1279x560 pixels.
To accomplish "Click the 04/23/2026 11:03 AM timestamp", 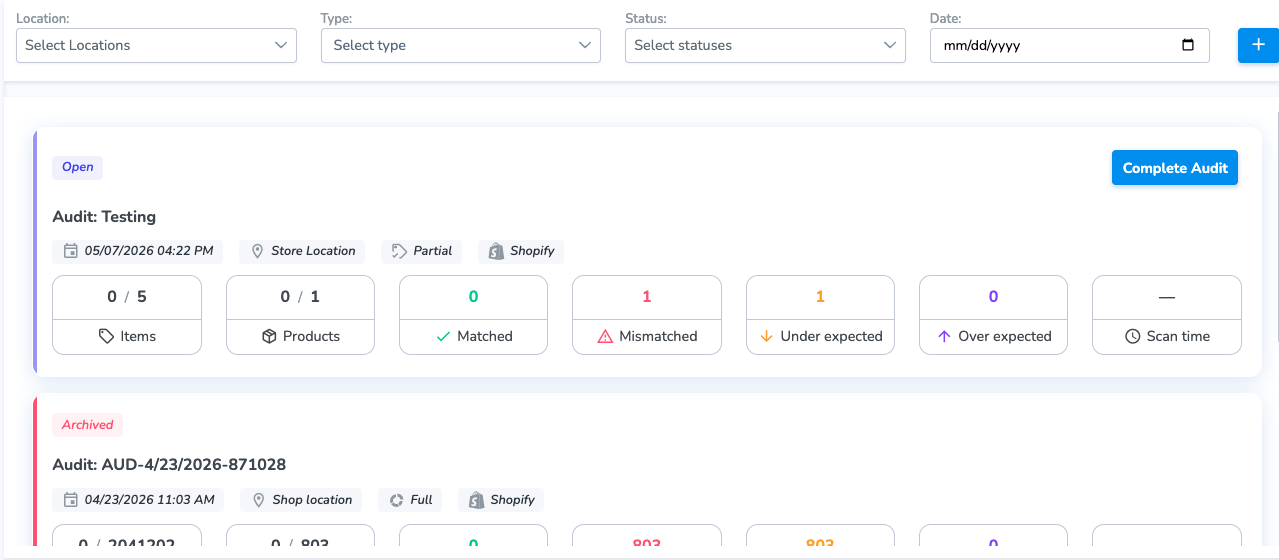I will pos(149,500).
